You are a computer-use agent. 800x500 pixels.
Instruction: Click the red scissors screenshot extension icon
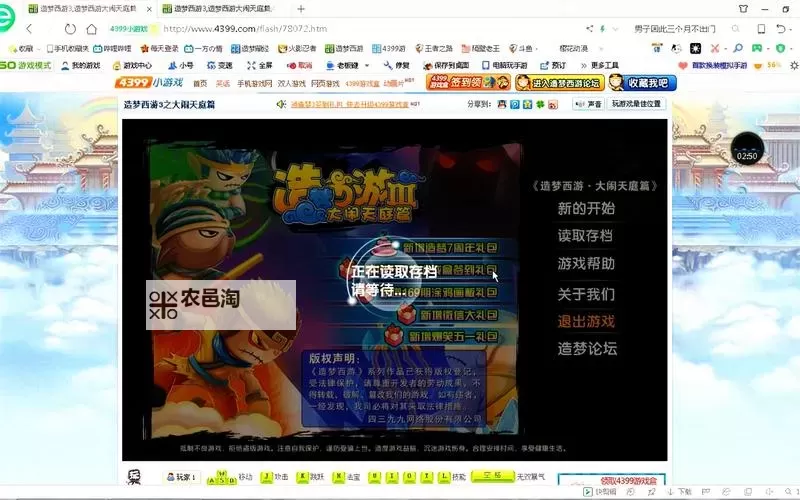coord(715,48)
